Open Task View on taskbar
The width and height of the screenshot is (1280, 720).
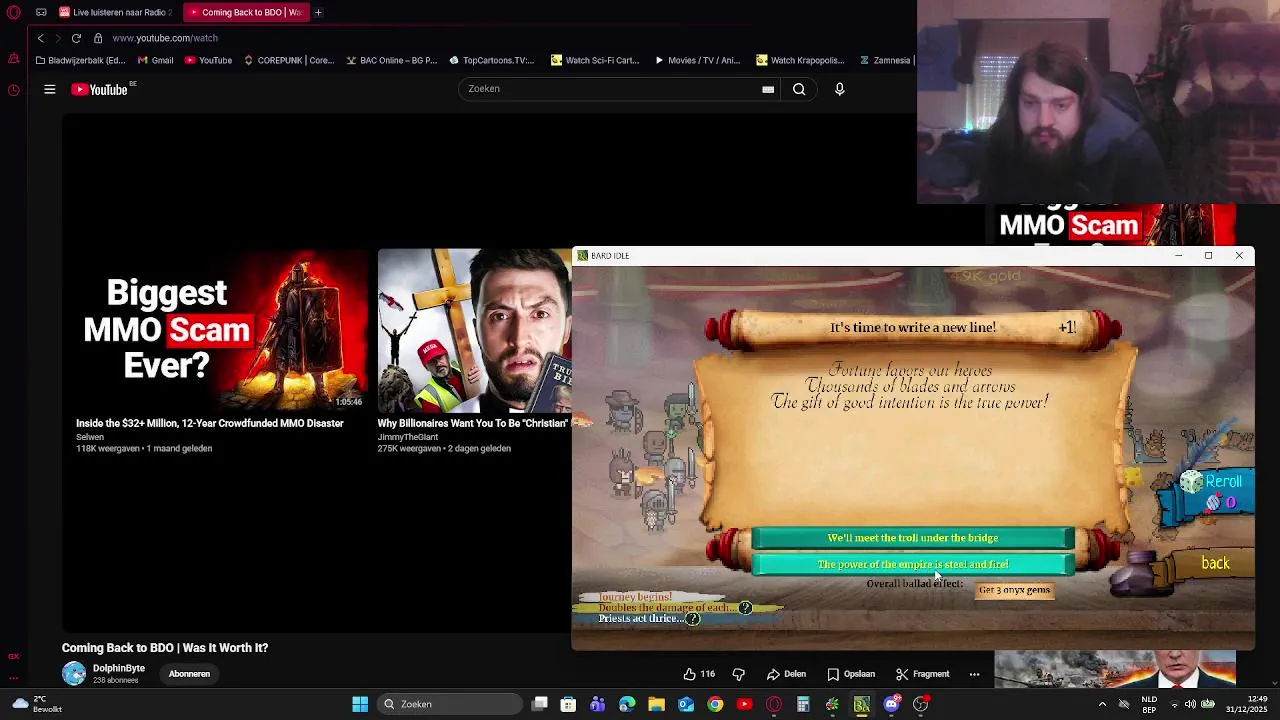(540, 704)
